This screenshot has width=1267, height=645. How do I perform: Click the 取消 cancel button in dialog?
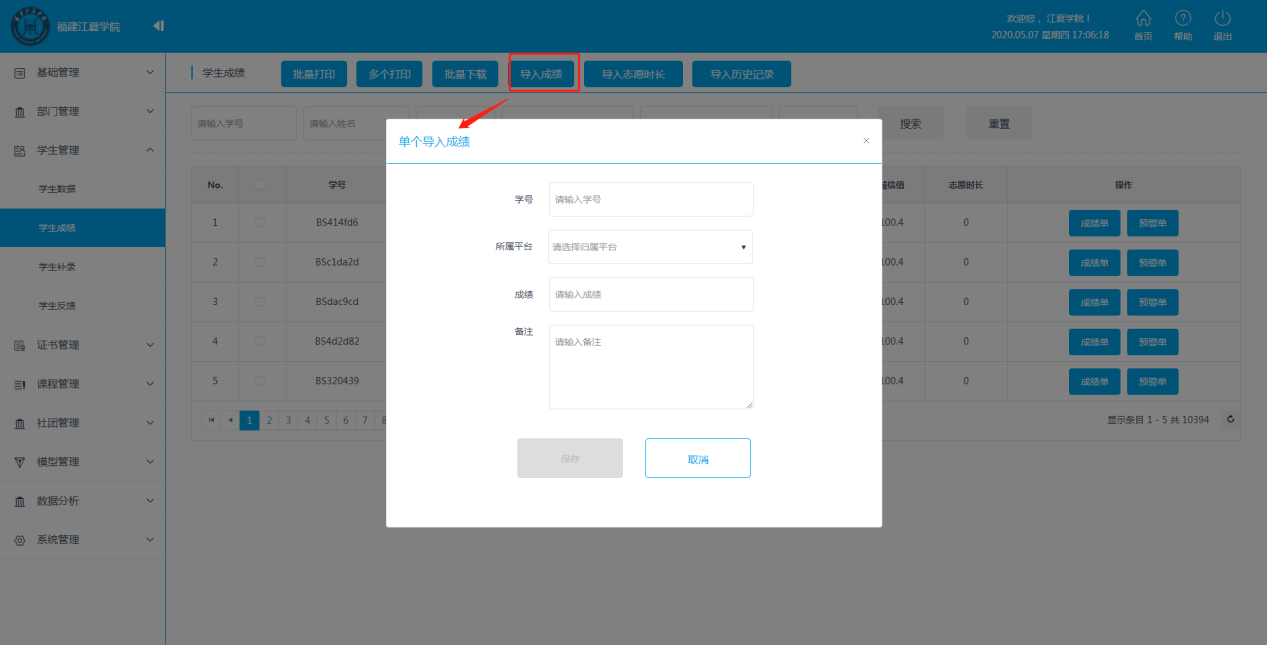tap(697, 457)
